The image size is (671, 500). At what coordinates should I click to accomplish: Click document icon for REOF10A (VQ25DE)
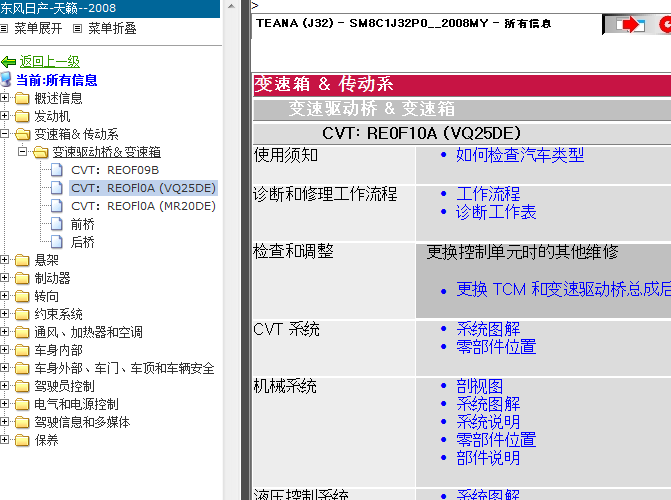coord(56,188)
